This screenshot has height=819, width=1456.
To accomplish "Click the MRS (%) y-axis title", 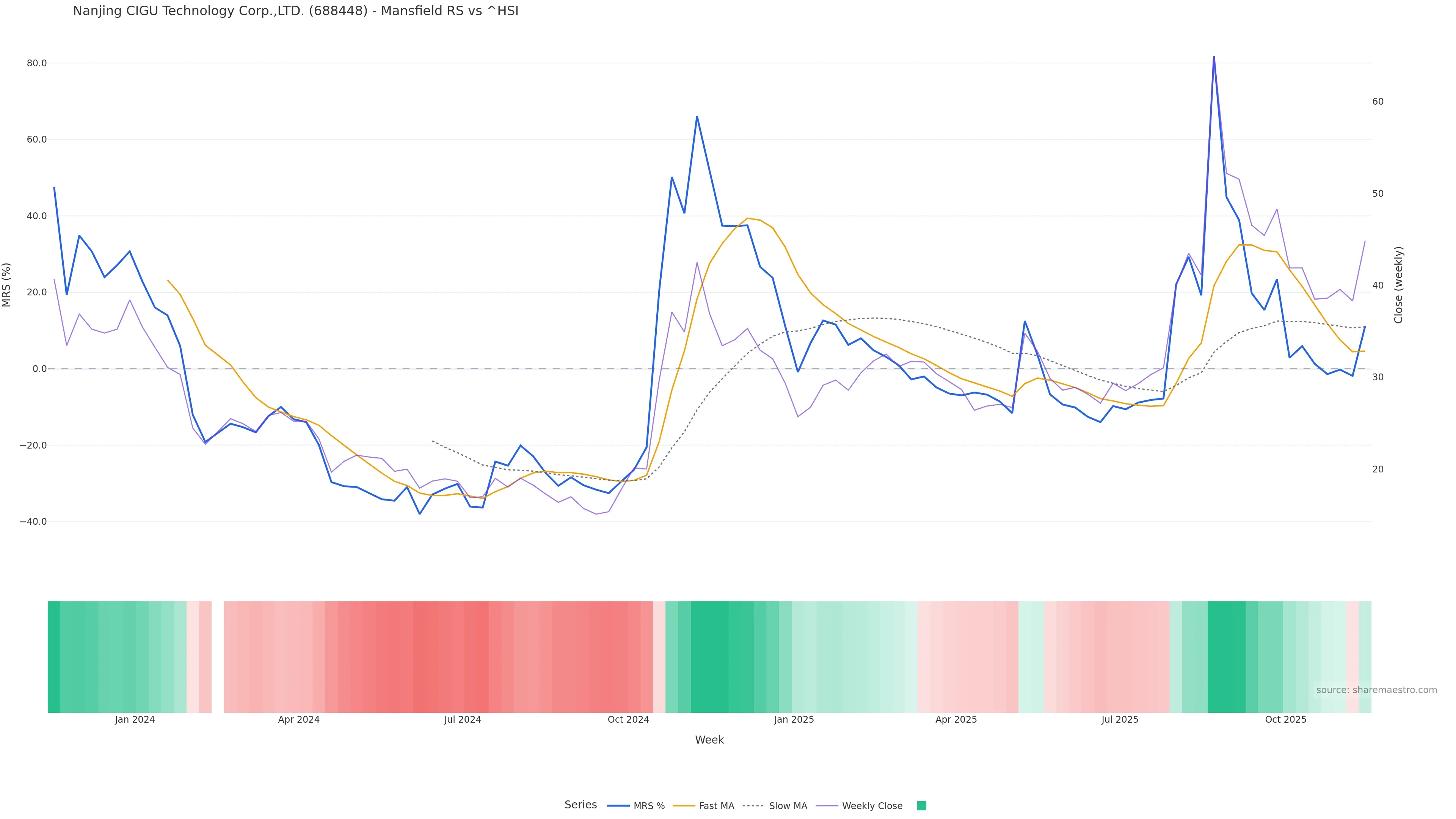I will 7,285.
